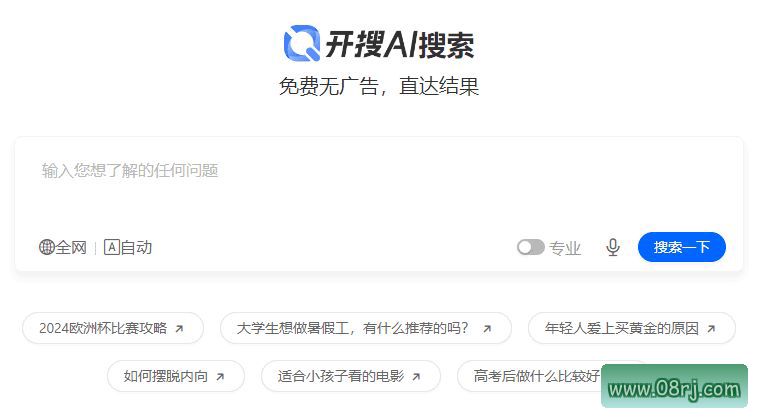This screenshot has width=758, height=418.
Task: Click the boxed A icon beside 自动
Action: click(112, 247)
